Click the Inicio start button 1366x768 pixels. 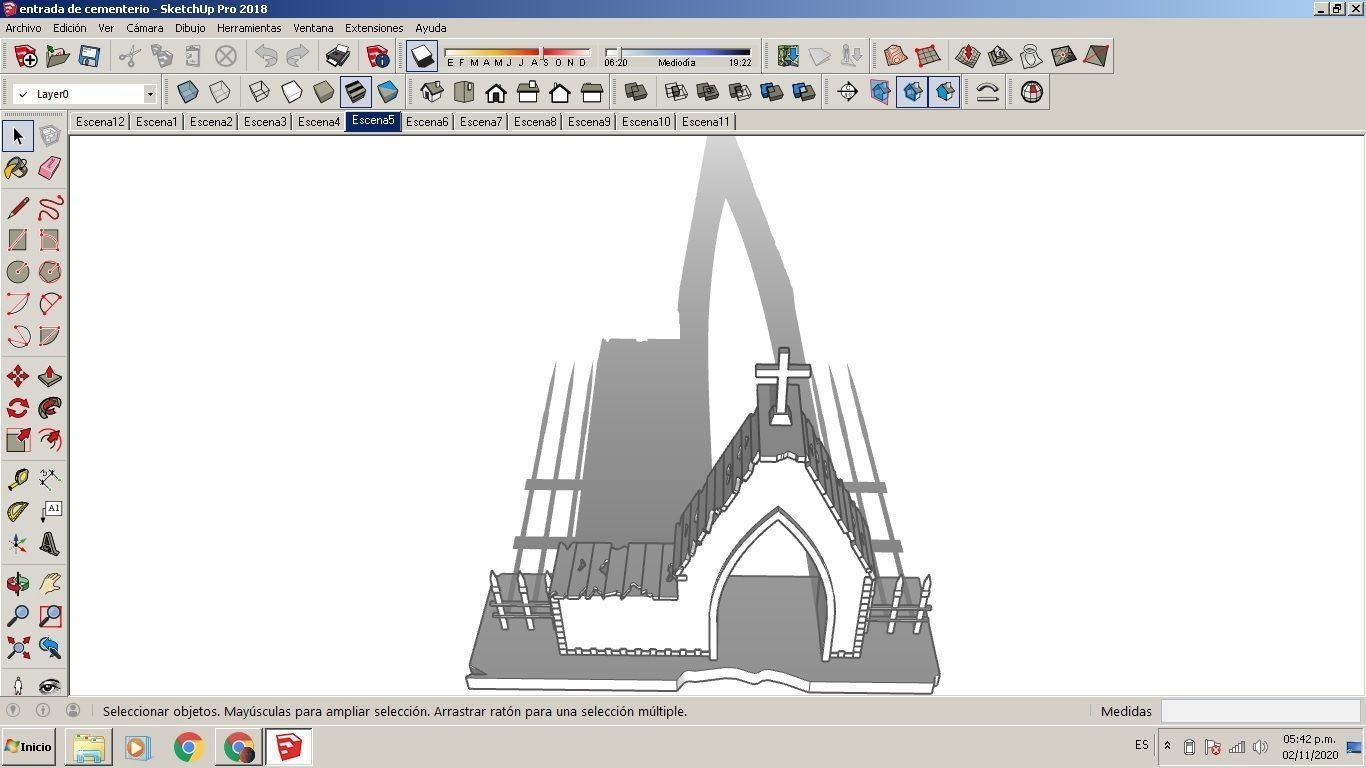pos(28,747)
